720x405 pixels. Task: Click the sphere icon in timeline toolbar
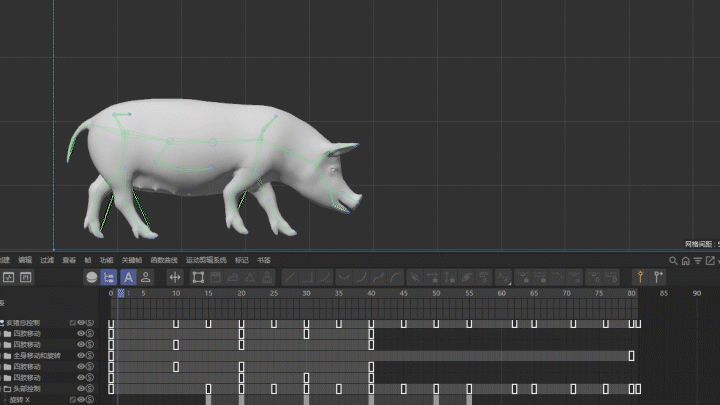point(91,277)
